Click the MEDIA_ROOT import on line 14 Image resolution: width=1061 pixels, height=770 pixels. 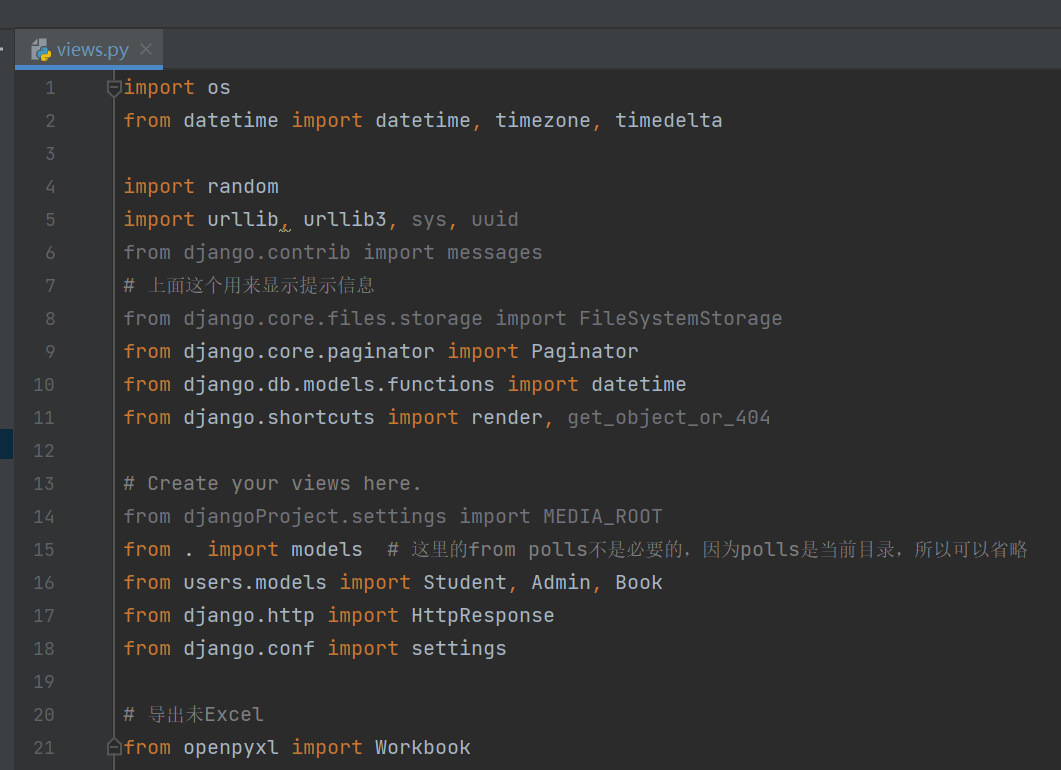602,516
